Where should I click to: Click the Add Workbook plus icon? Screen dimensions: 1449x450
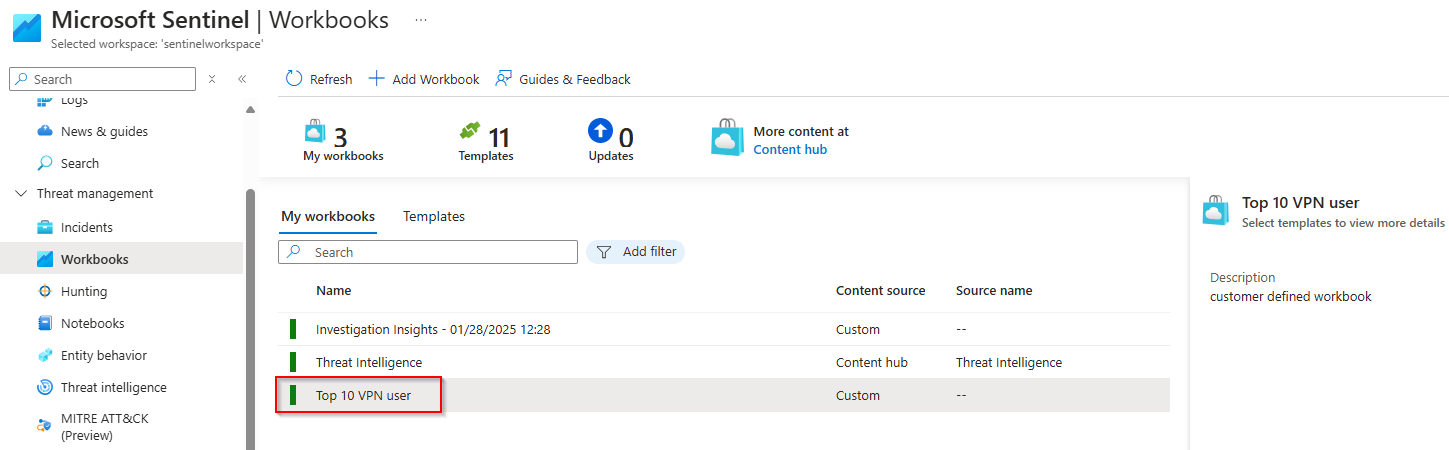point(376,79)
